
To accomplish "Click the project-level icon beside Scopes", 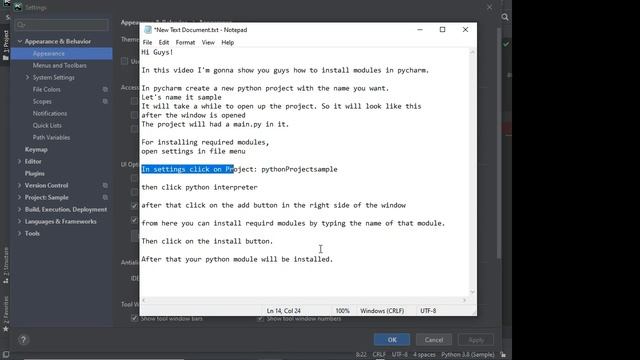I will [105, 101].
